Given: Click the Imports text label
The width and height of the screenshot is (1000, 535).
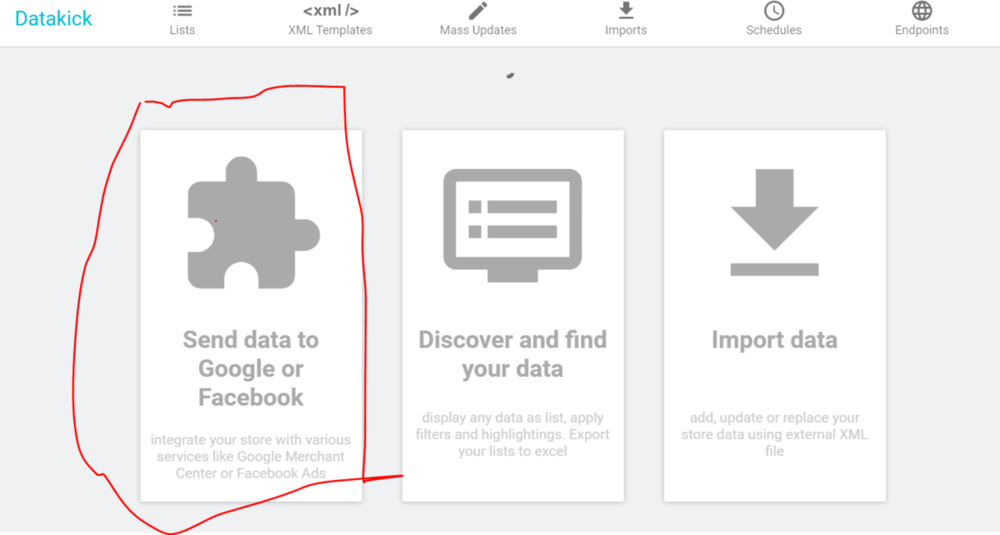Looking at the screenshot, I should (626, 30).
